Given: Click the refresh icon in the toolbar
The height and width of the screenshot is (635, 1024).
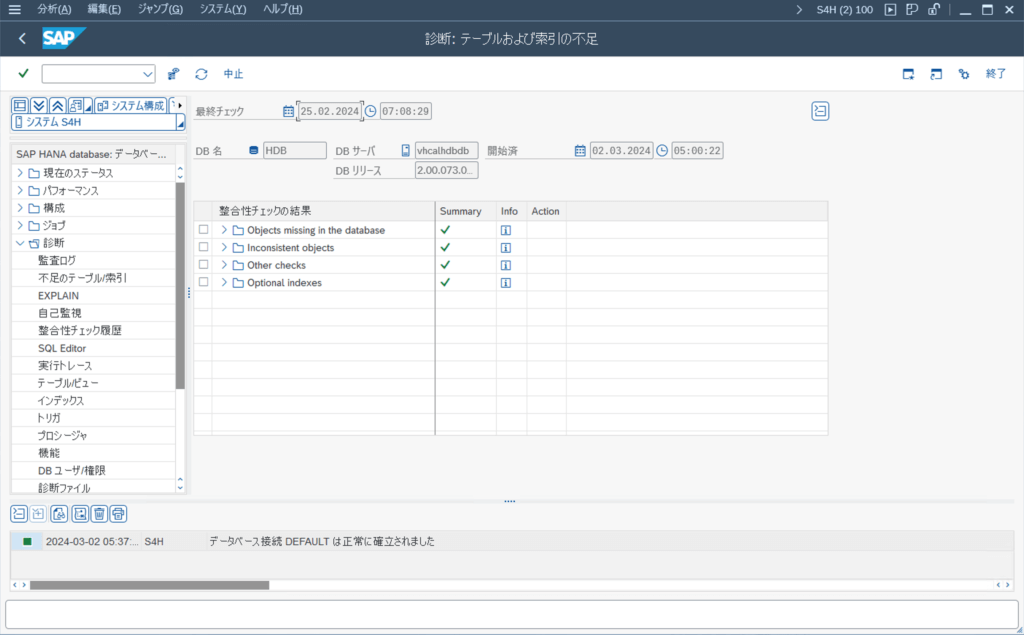Looking at the screenshot, I should pyautogui.click(x=202, y=73).
